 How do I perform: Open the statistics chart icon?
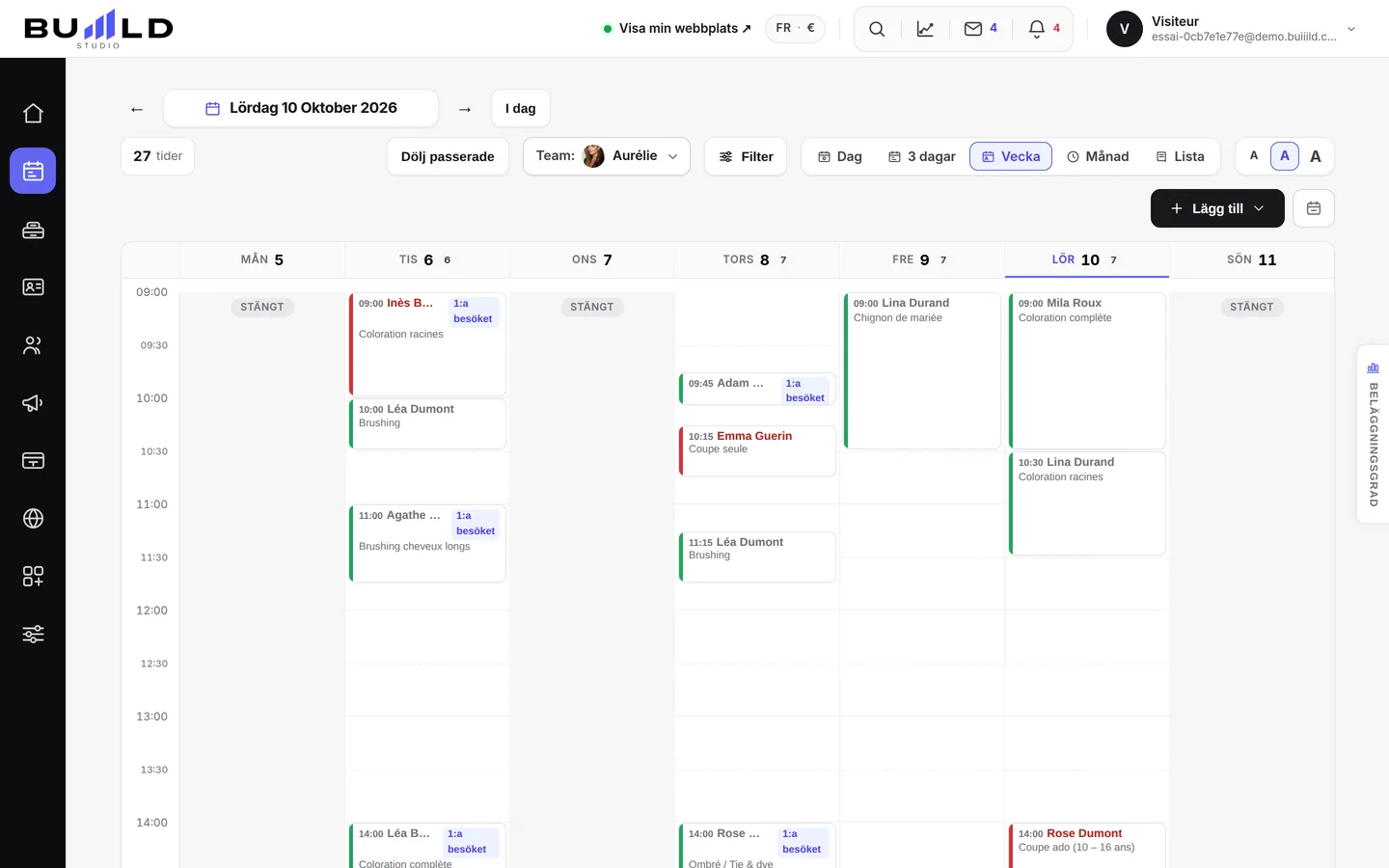[925, 29]
